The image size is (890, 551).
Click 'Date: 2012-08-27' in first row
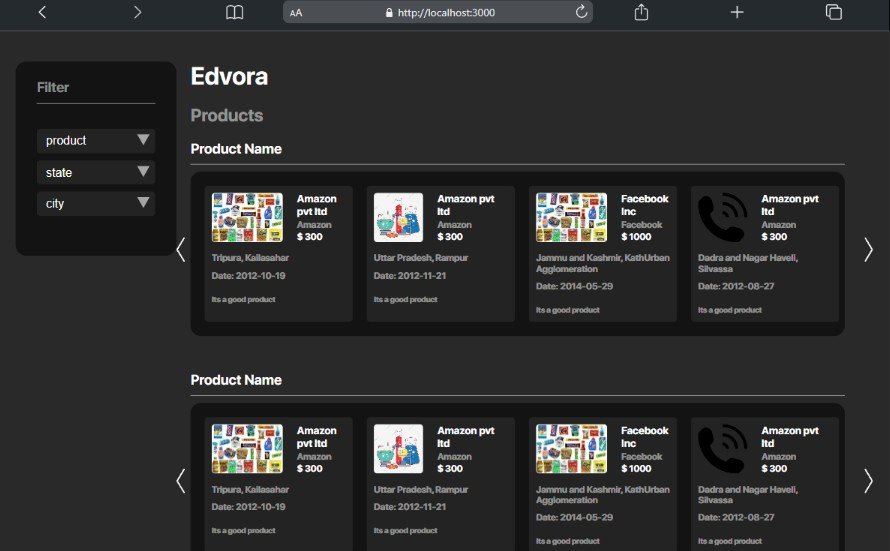click(x=736, y=286)
